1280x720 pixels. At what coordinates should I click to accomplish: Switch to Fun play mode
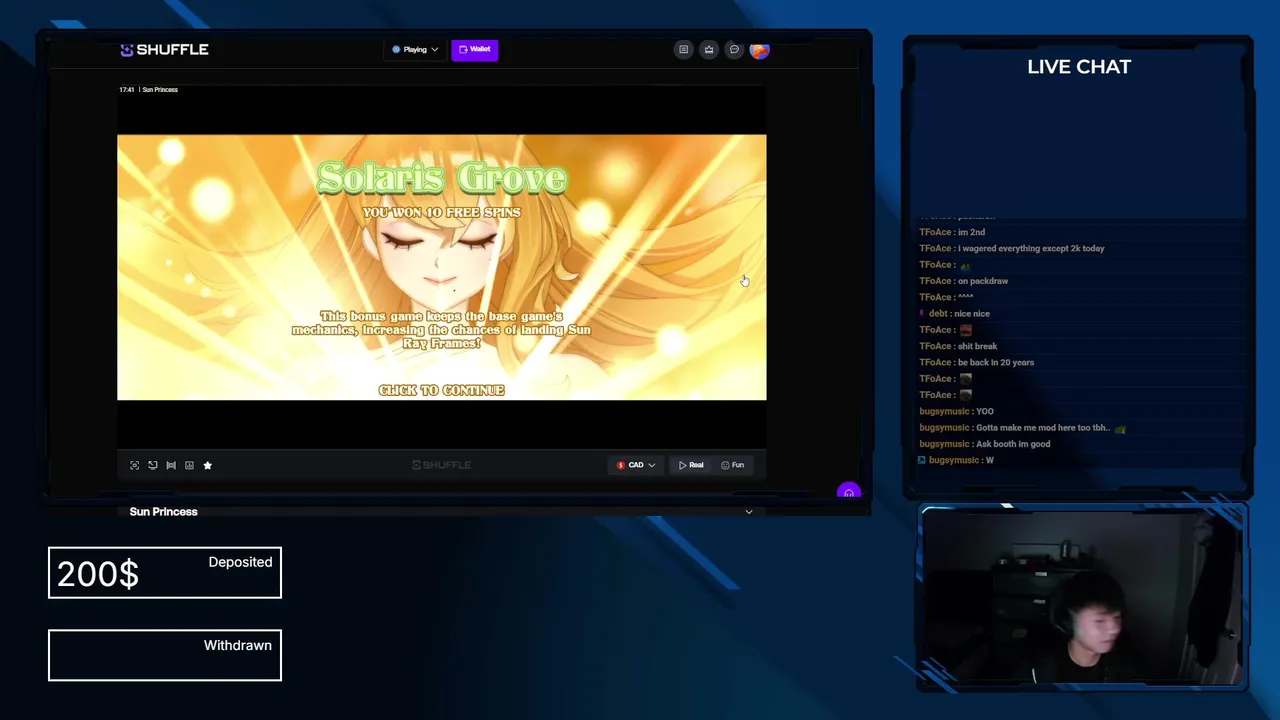733,465
